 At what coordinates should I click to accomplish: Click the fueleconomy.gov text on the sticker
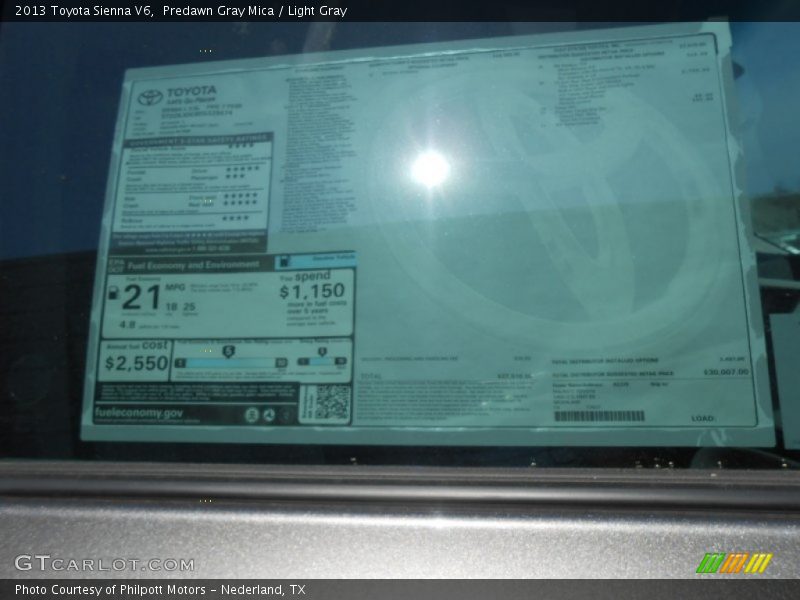[x=138, y=412]
